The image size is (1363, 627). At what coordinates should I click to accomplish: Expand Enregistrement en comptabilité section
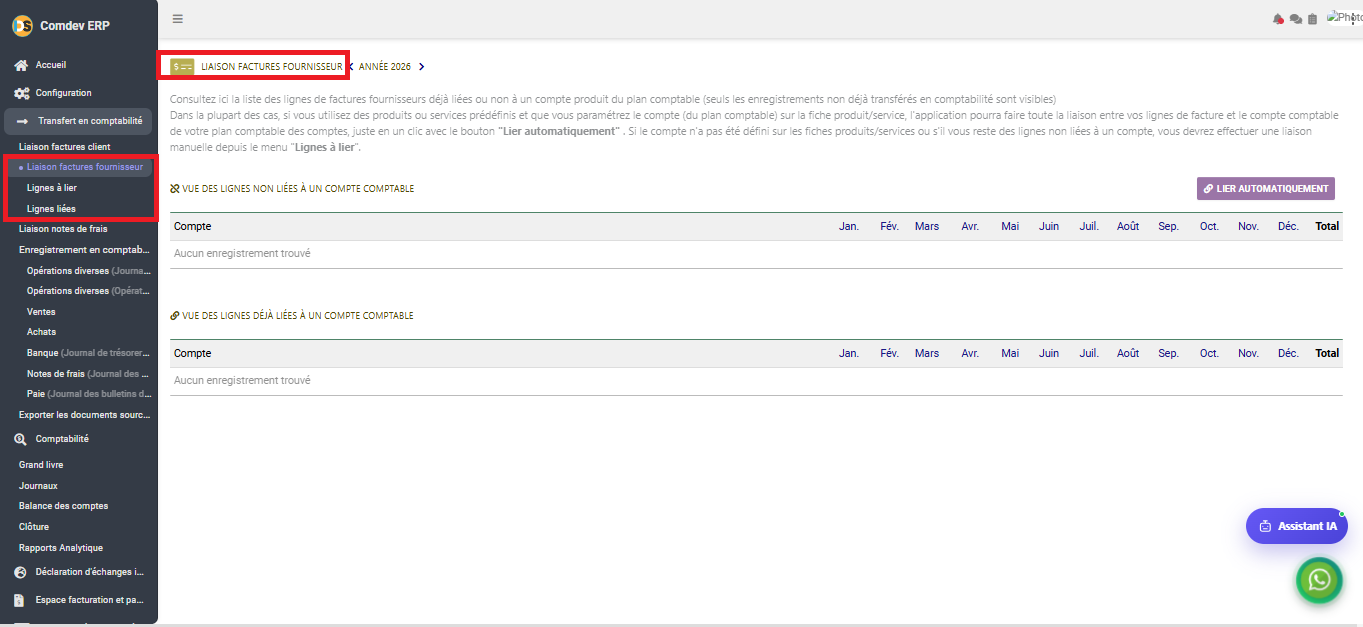84,250
